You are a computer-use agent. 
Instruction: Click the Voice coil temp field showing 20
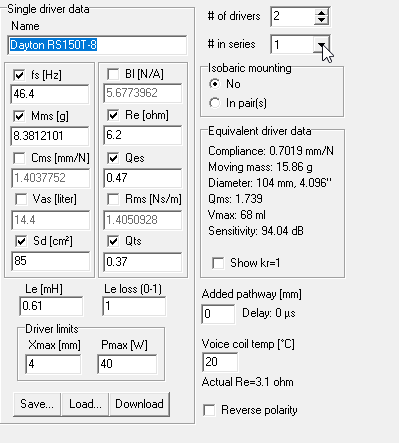(x=220, y=362)
